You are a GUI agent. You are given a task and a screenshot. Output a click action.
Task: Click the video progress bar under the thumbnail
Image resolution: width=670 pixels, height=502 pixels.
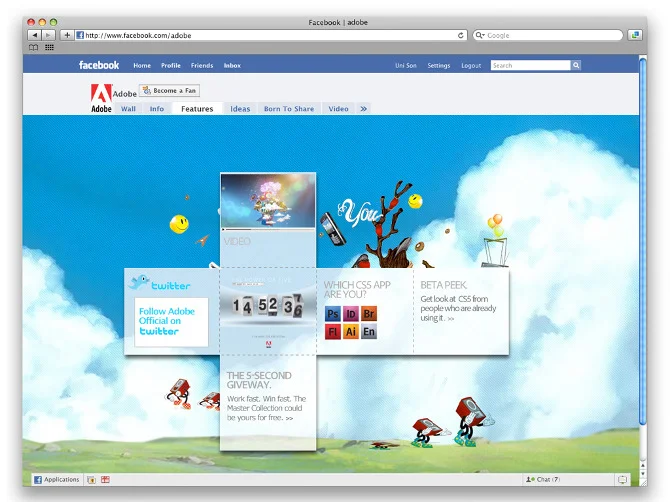(268, 230)
